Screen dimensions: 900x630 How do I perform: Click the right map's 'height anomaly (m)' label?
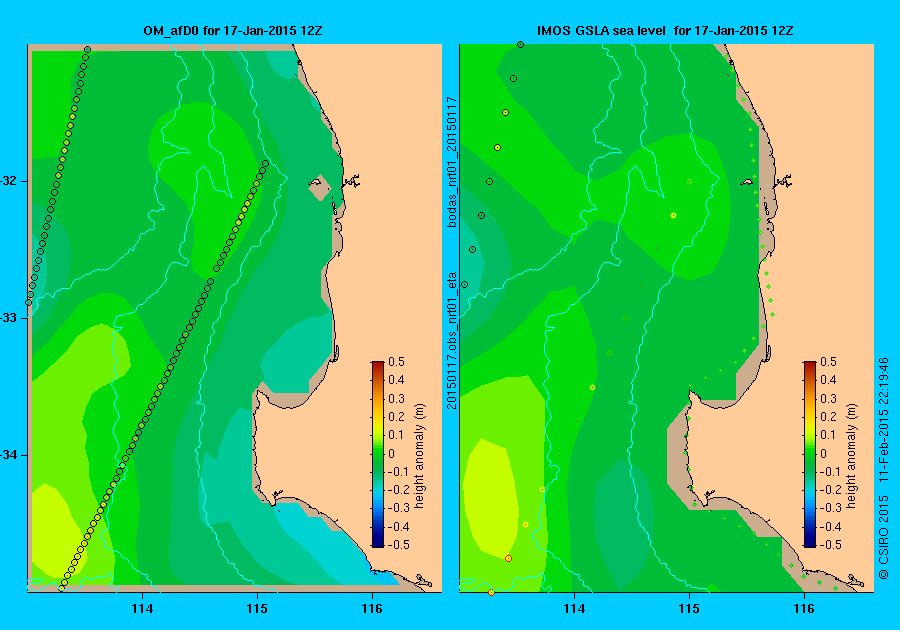click(x=851, y=456)
